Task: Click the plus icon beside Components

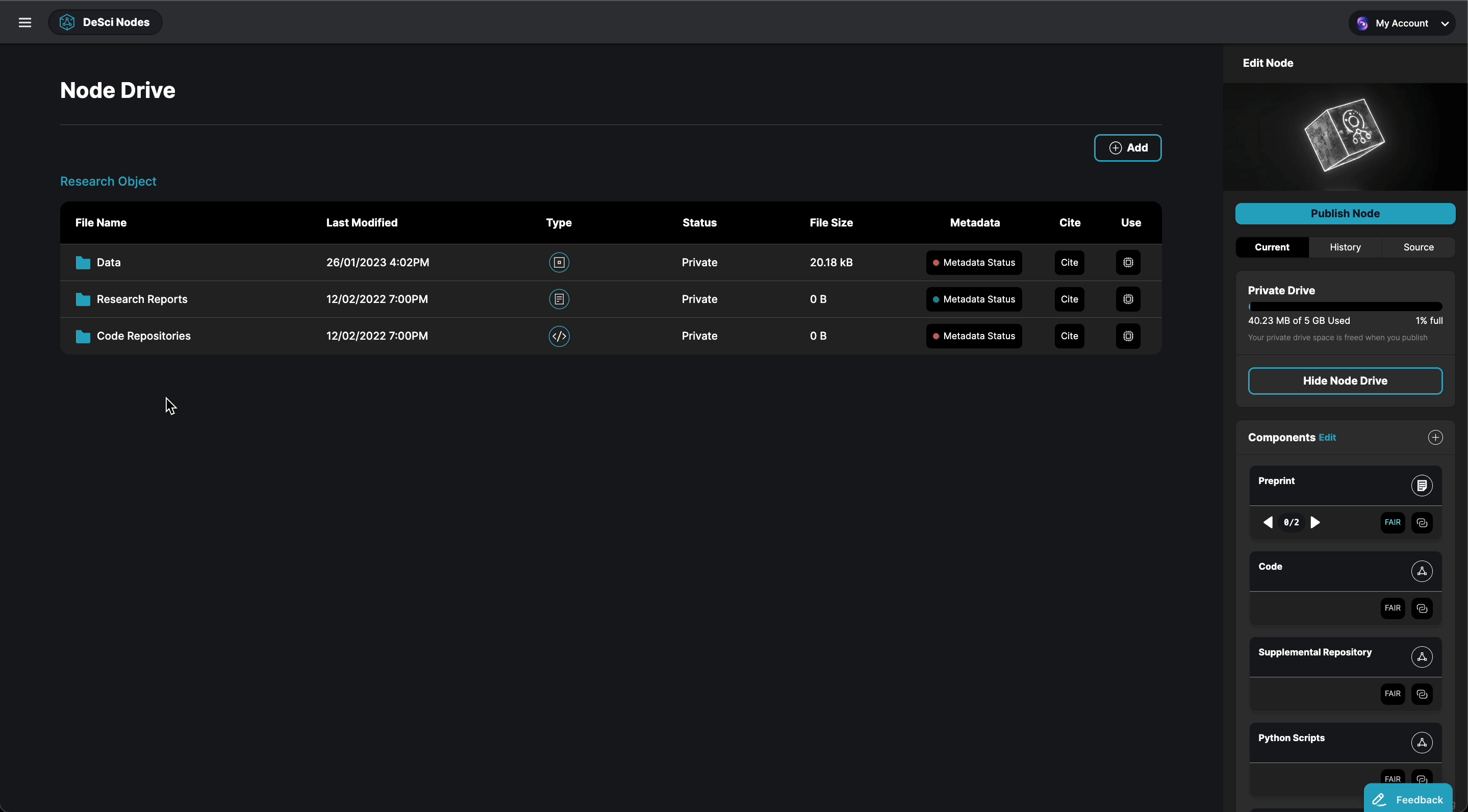Action: (1435, 438)
